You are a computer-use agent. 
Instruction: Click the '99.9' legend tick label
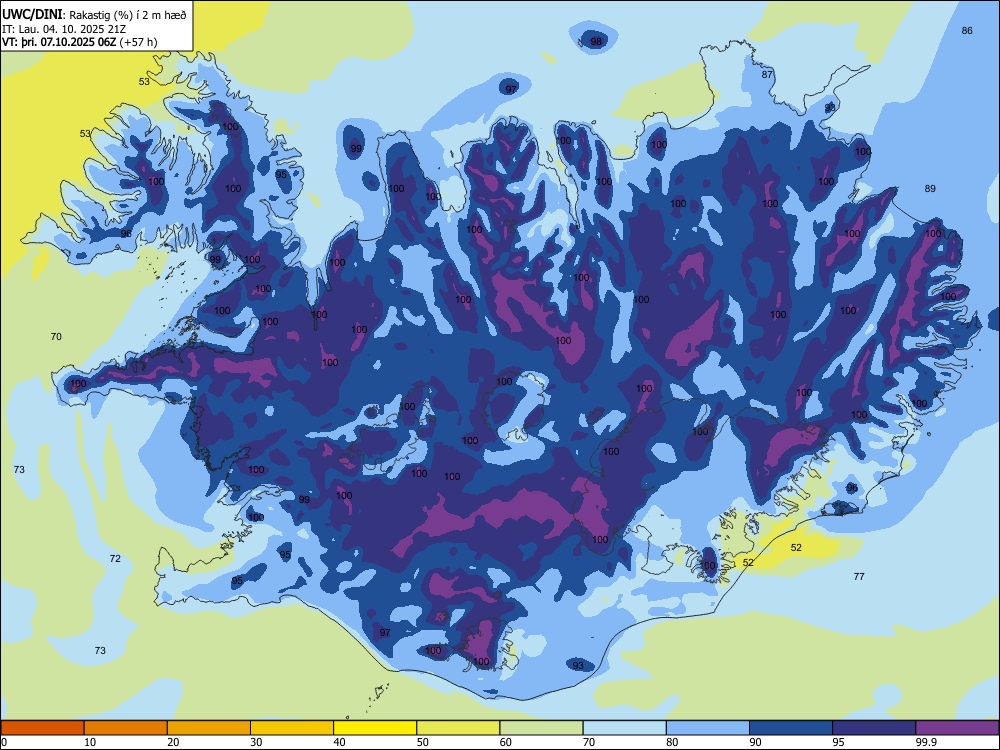(x=926, y=742)
